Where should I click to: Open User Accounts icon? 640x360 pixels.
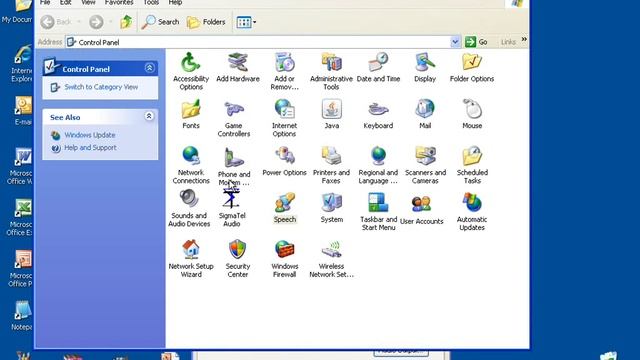tap(421, 204)
